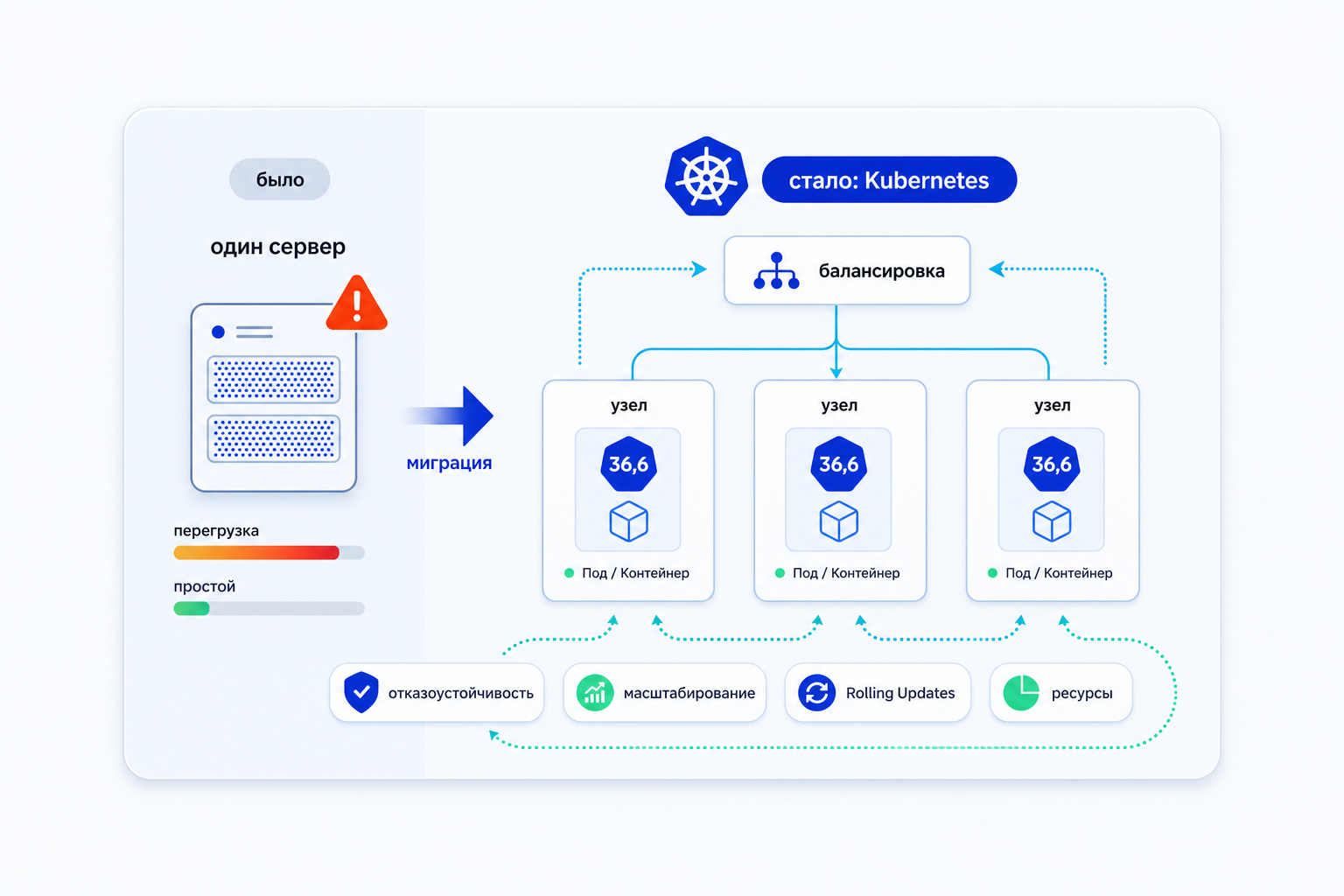The width and height of the screenshot is (1344, 896).
Task: Click the blue migration arrow
Action: 450,416
